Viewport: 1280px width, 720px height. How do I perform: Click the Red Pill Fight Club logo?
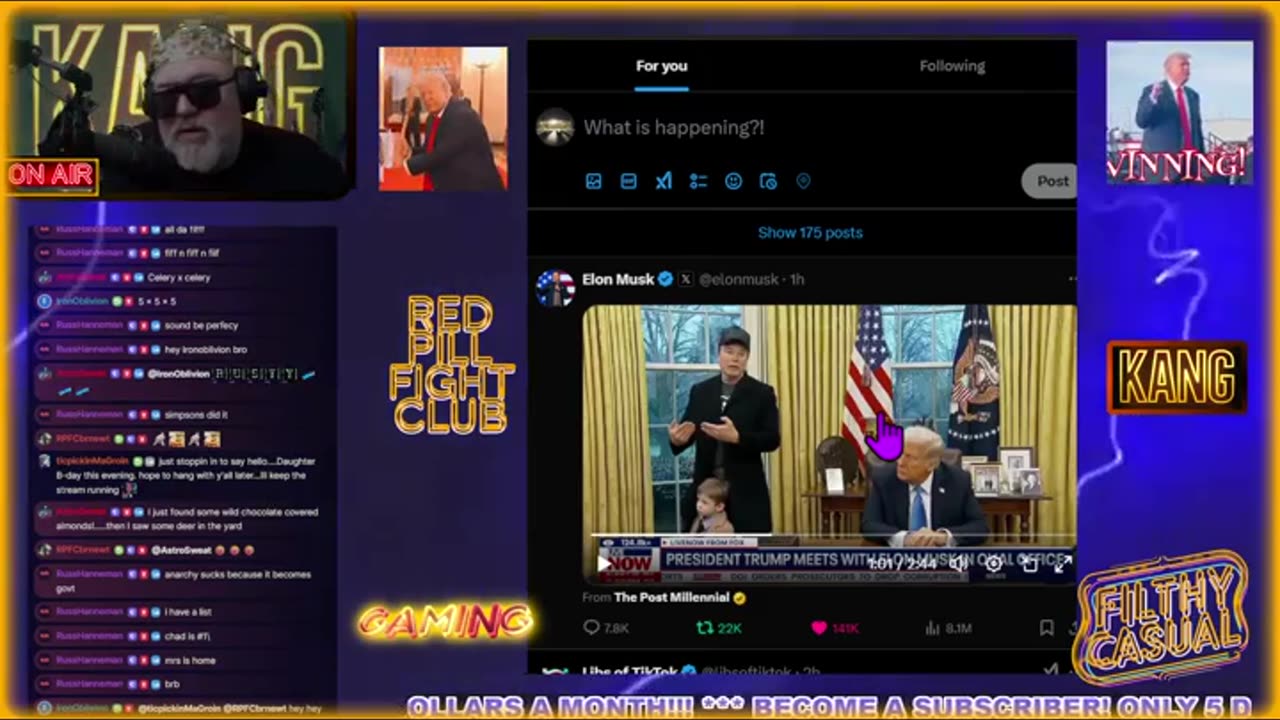click(x=451, y=365)
